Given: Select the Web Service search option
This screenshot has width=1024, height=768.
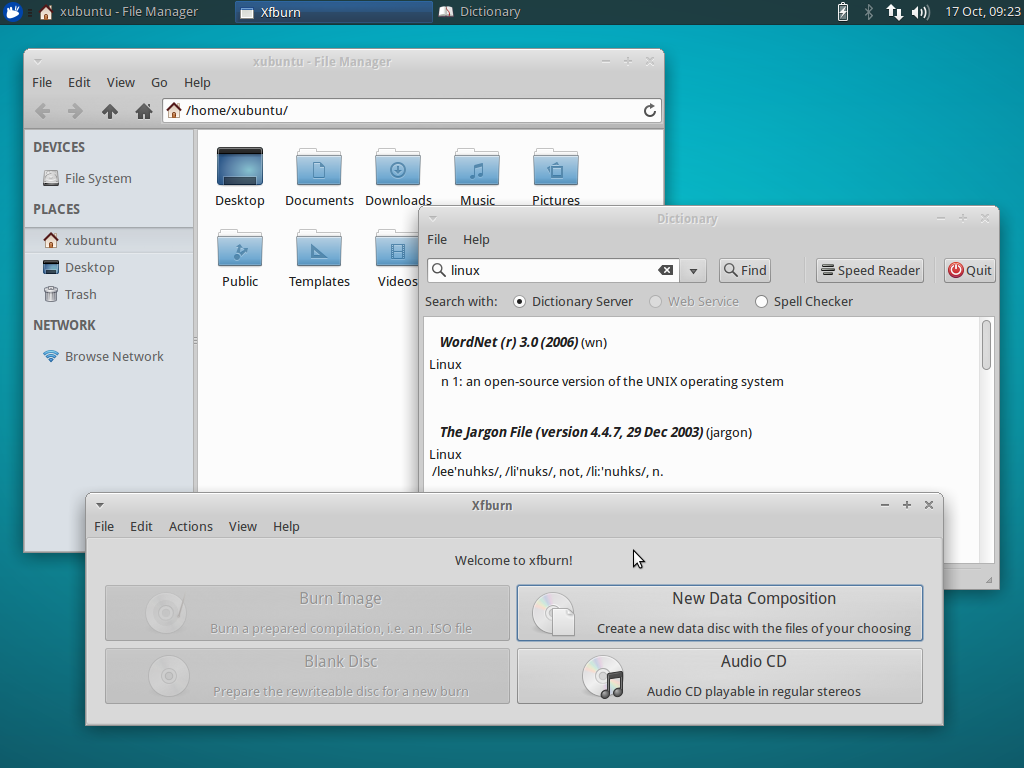Looking at the screenshot, I should click(654, 301).
